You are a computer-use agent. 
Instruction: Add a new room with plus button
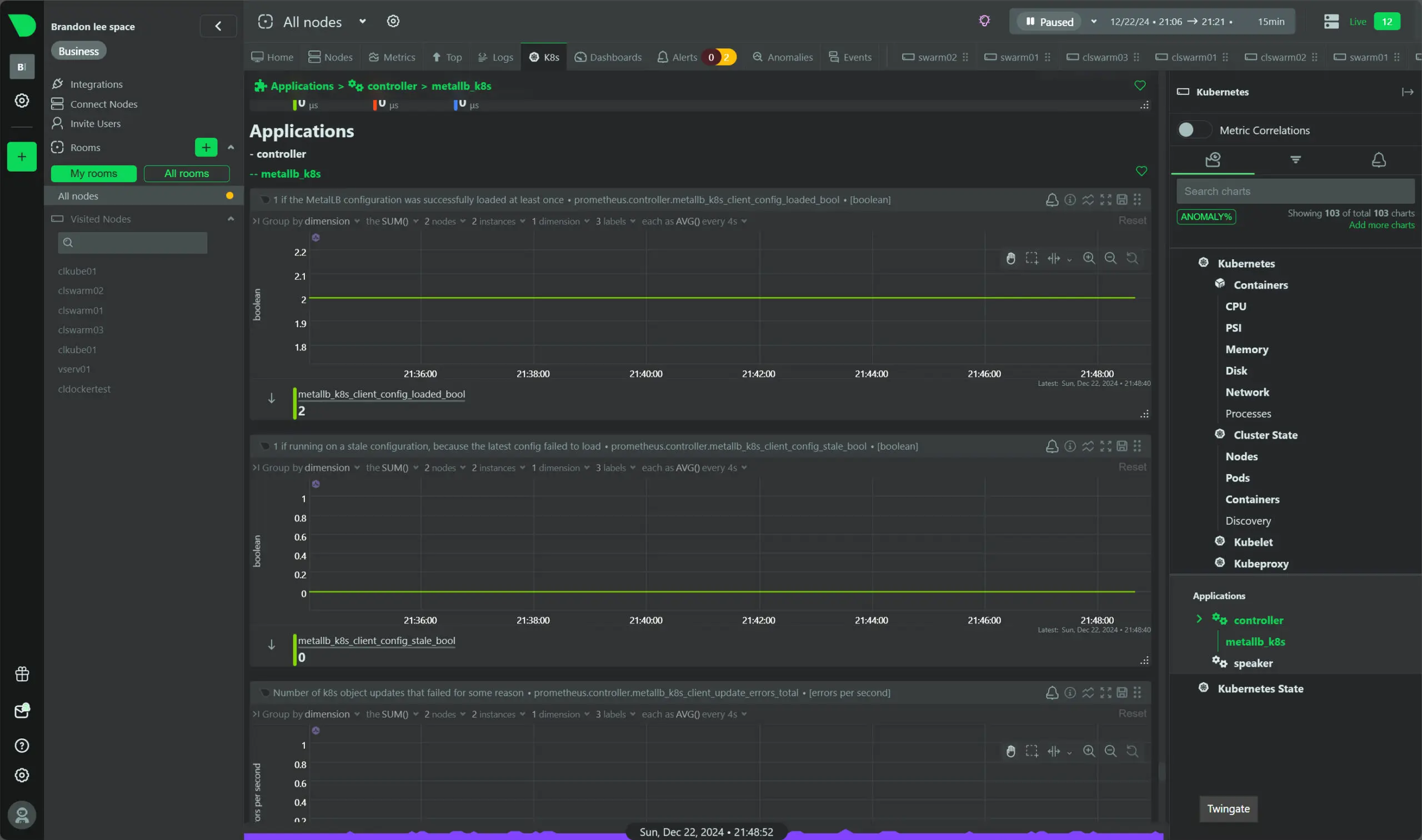click(206, 147)
